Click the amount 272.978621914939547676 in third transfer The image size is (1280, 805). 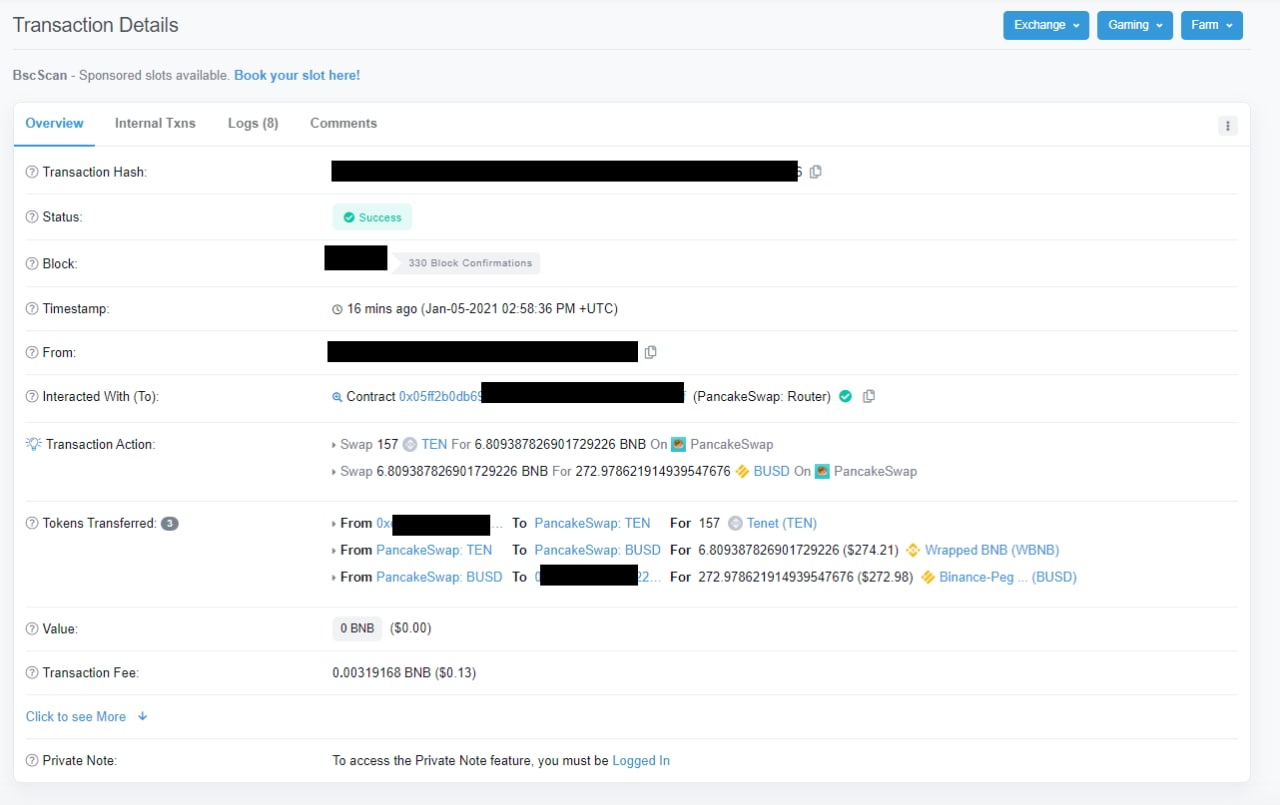click(x=776, y=577)
